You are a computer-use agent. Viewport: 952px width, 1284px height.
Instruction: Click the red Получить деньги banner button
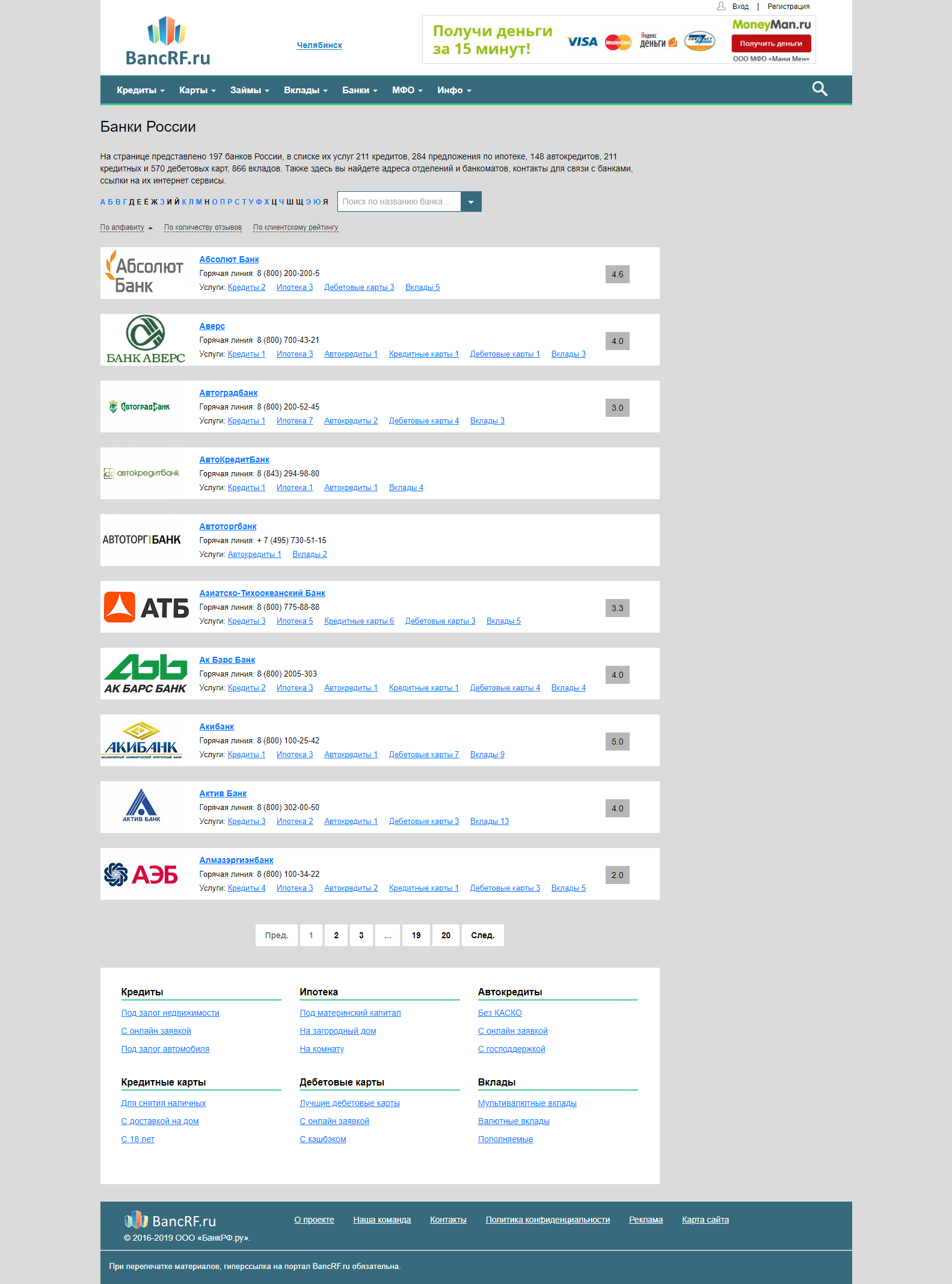771,43
